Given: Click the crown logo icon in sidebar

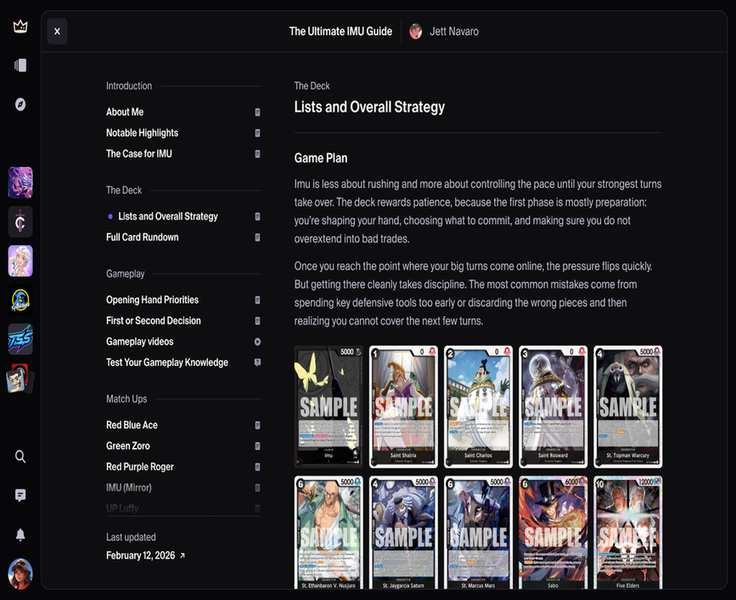Looking at the screenshot, I should [x=20, y=26].
